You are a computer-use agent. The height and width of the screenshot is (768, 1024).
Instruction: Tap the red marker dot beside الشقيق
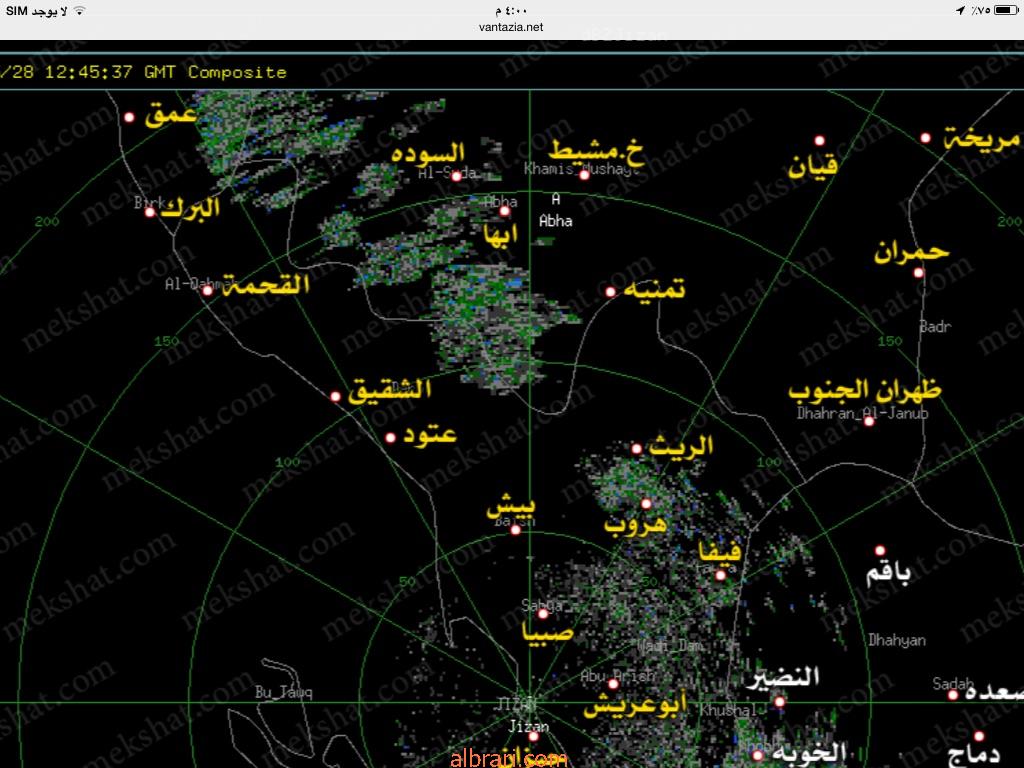click(335, 396)
